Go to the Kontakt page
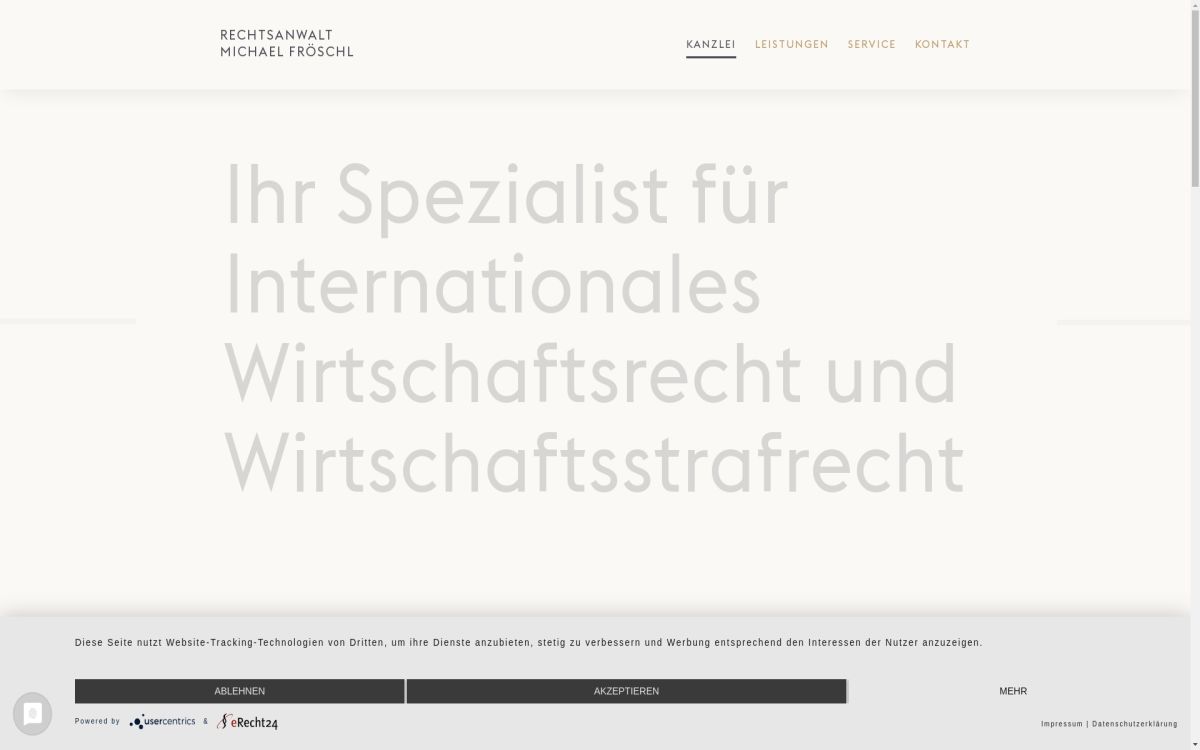Screen dimensions: 1200x750 942,44
